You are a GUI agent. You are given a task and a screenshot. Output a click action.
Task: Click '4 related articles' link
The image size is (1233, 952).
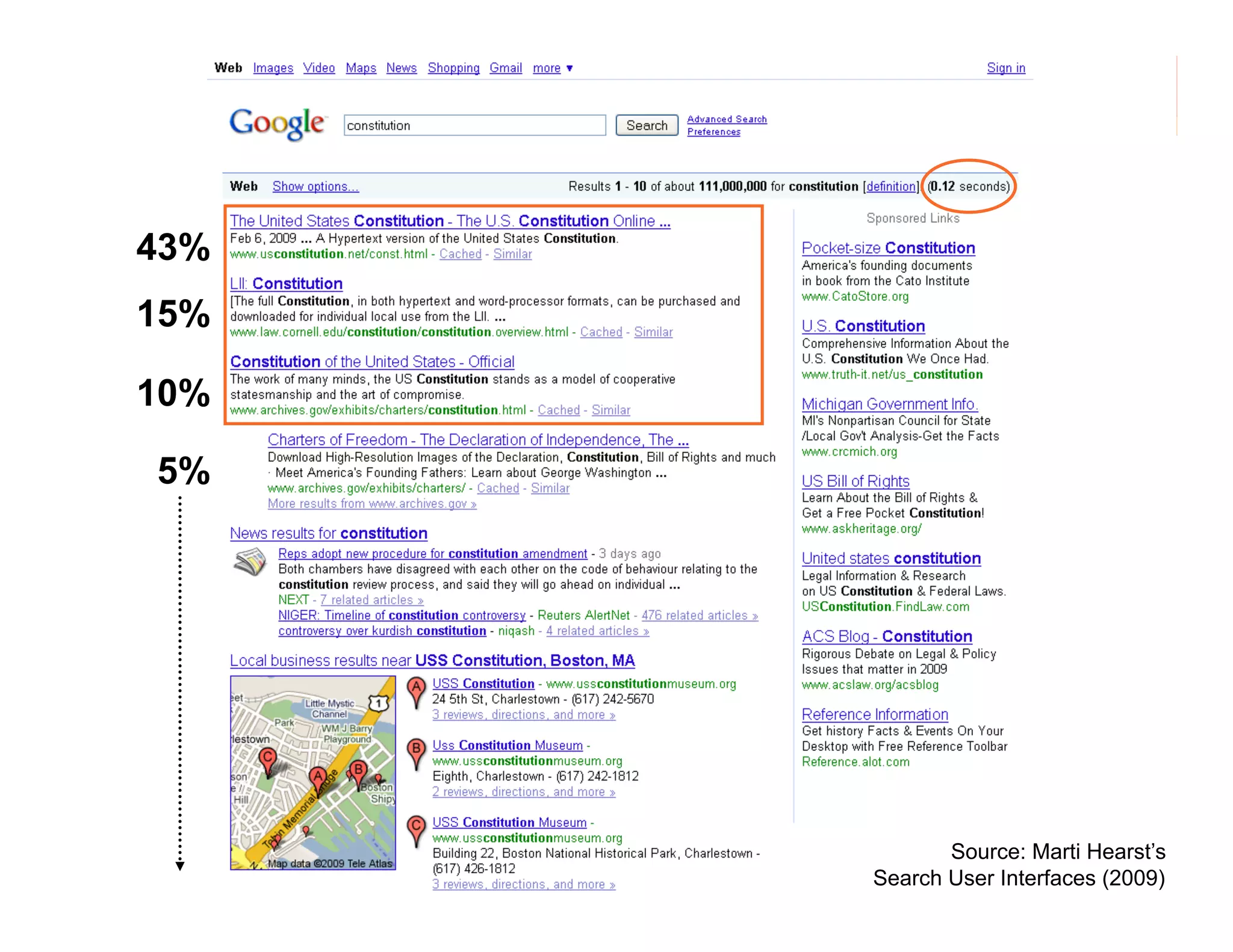click(598, 631)
